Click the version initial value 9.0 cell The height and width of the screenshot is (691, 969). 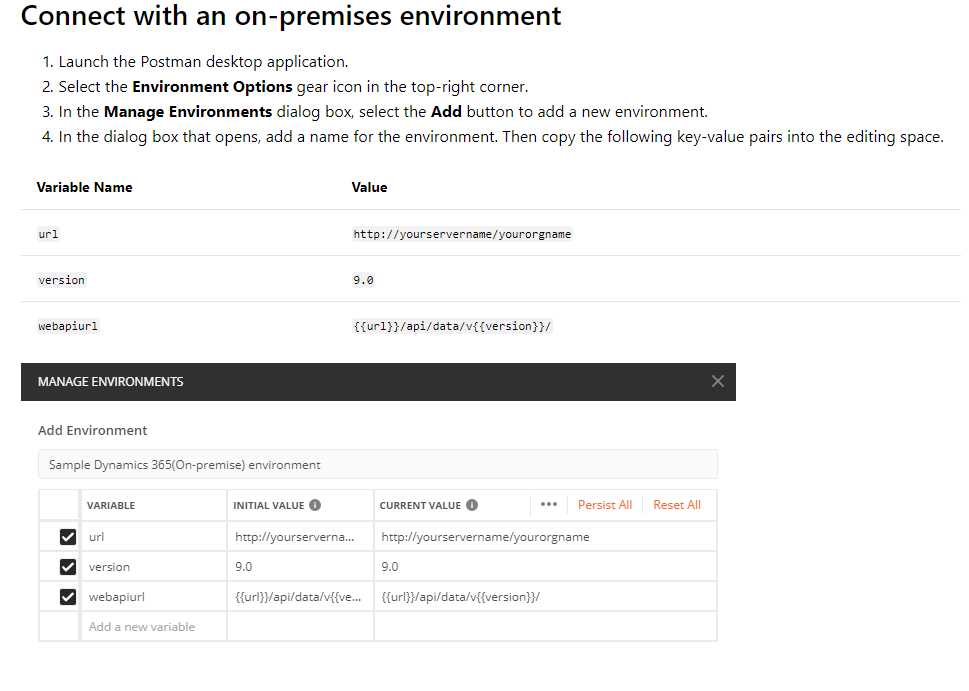(x=300, y=566)
